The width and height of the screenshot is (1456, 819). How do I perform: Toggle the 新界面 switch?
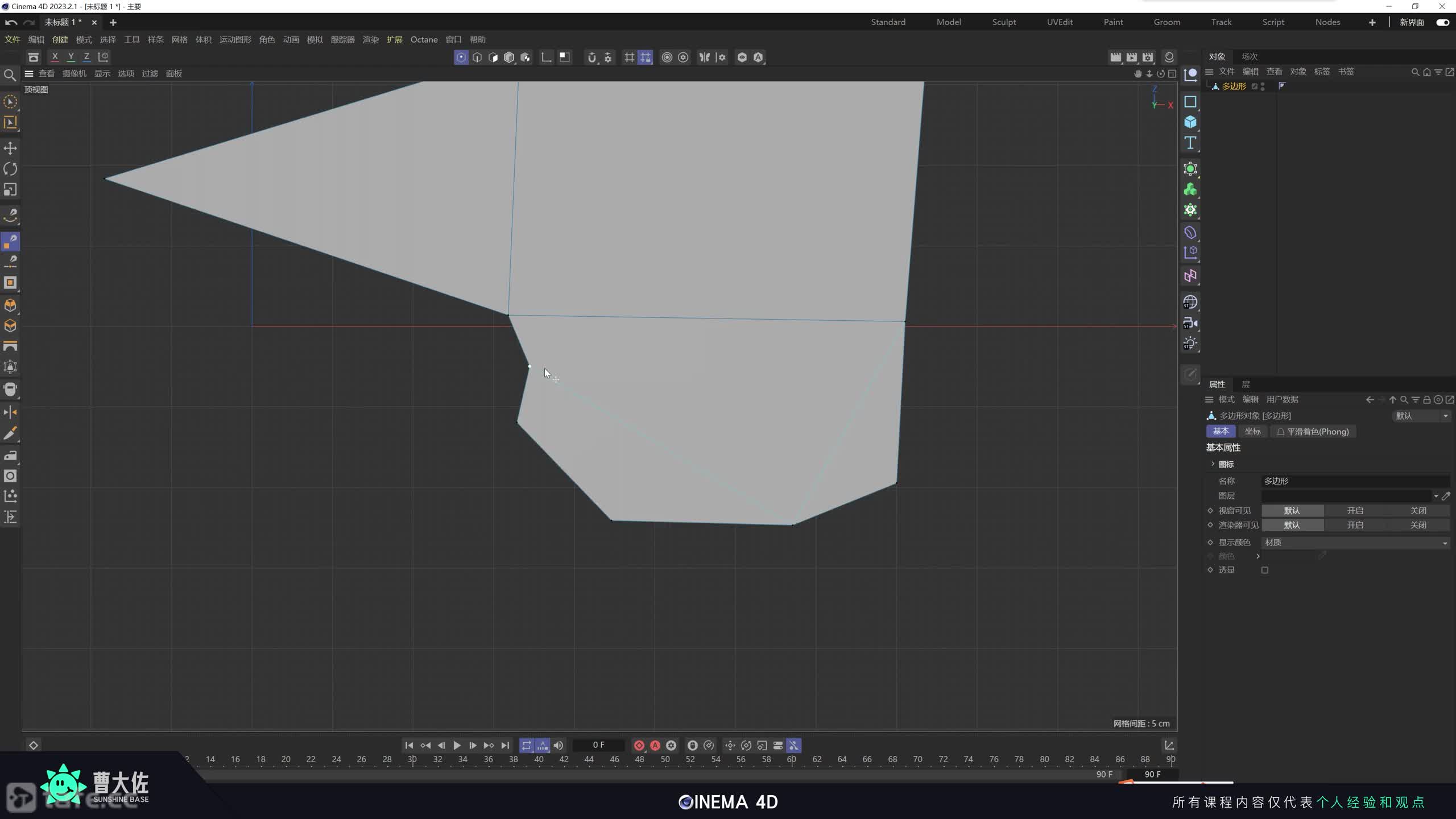click(1442, 22)
